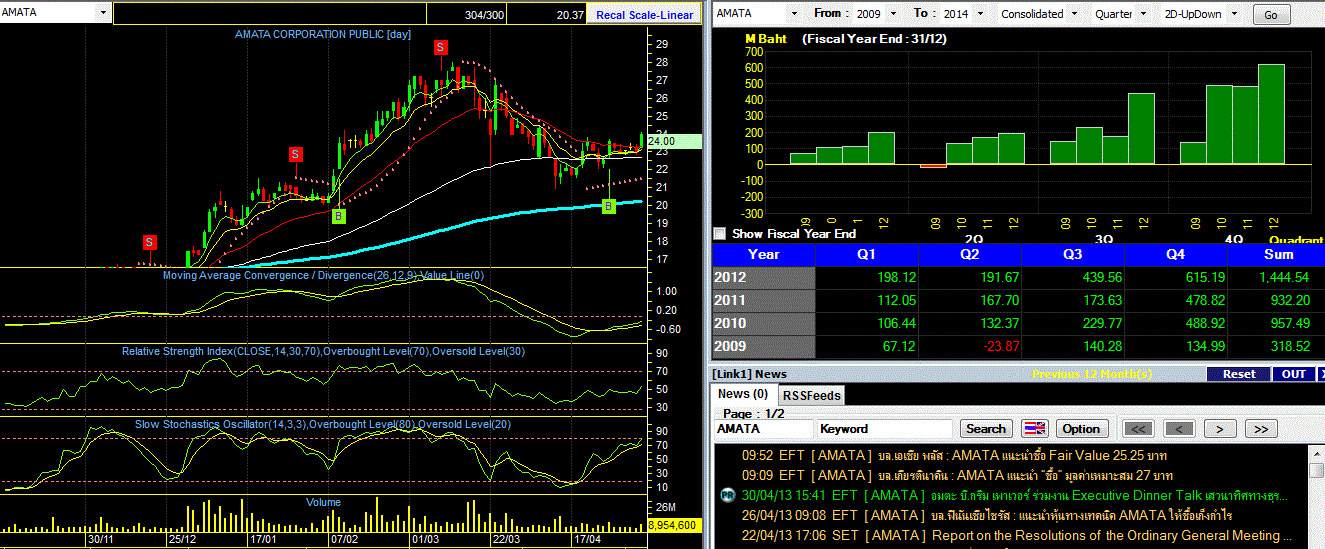Click the Volume panel label
This screenshot has height=549, width=1325.
[323, 502]
